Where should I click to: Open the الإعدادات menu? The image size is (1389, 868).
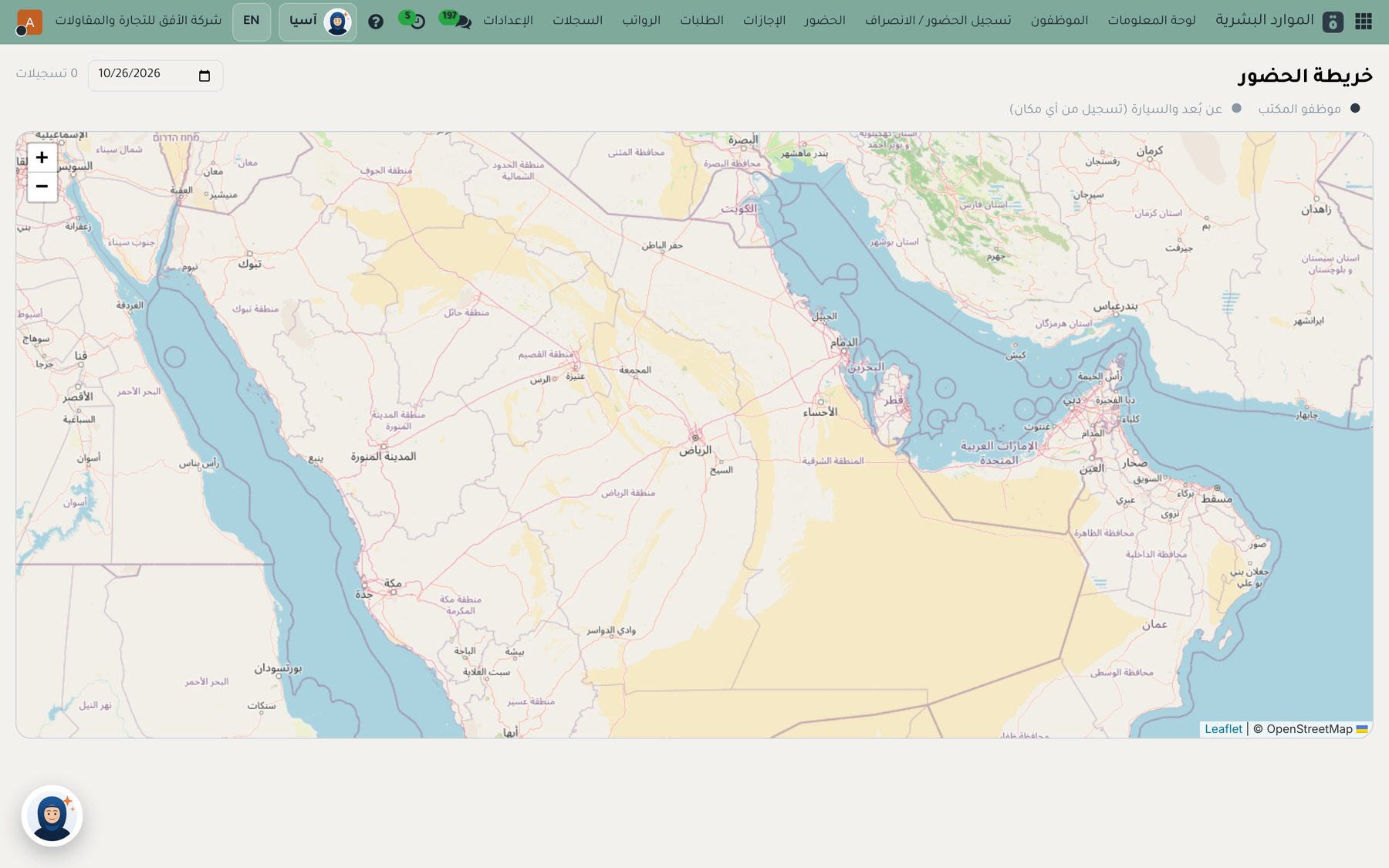508,20
